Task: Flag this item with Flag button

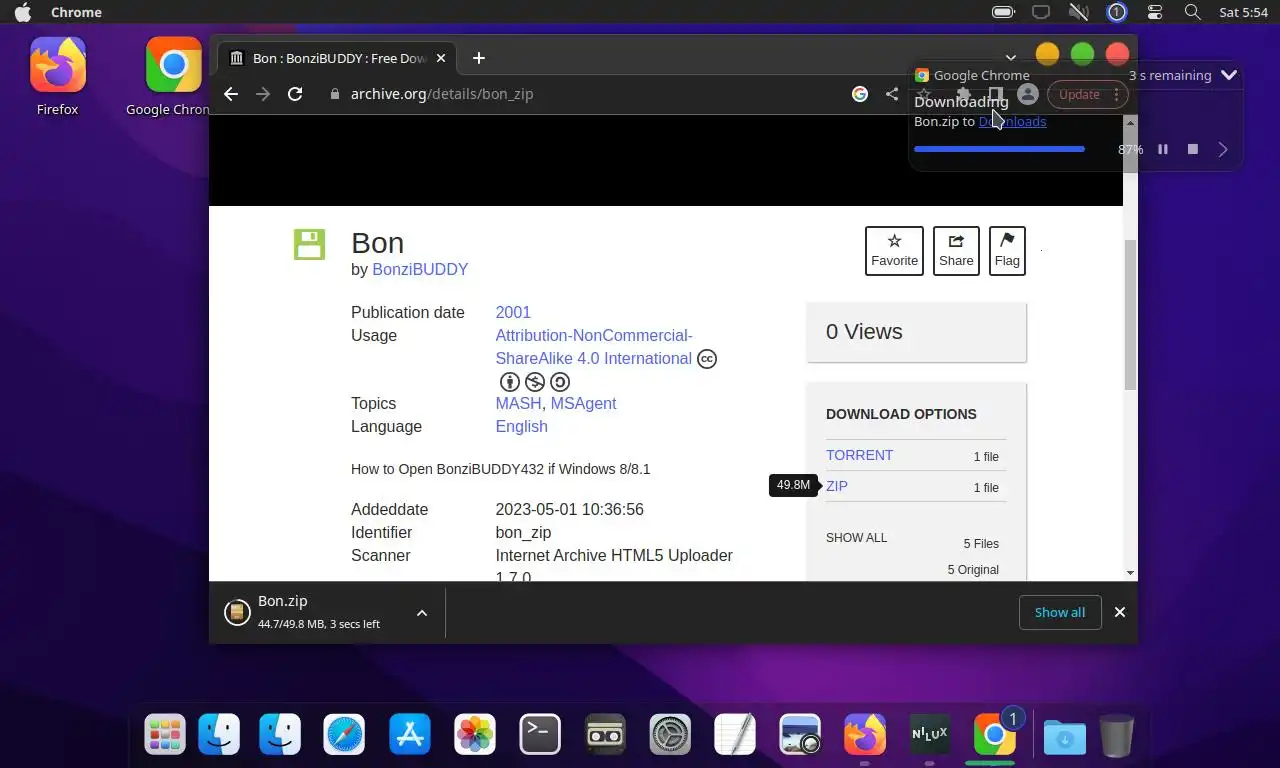Action: tap(1007, 250)
